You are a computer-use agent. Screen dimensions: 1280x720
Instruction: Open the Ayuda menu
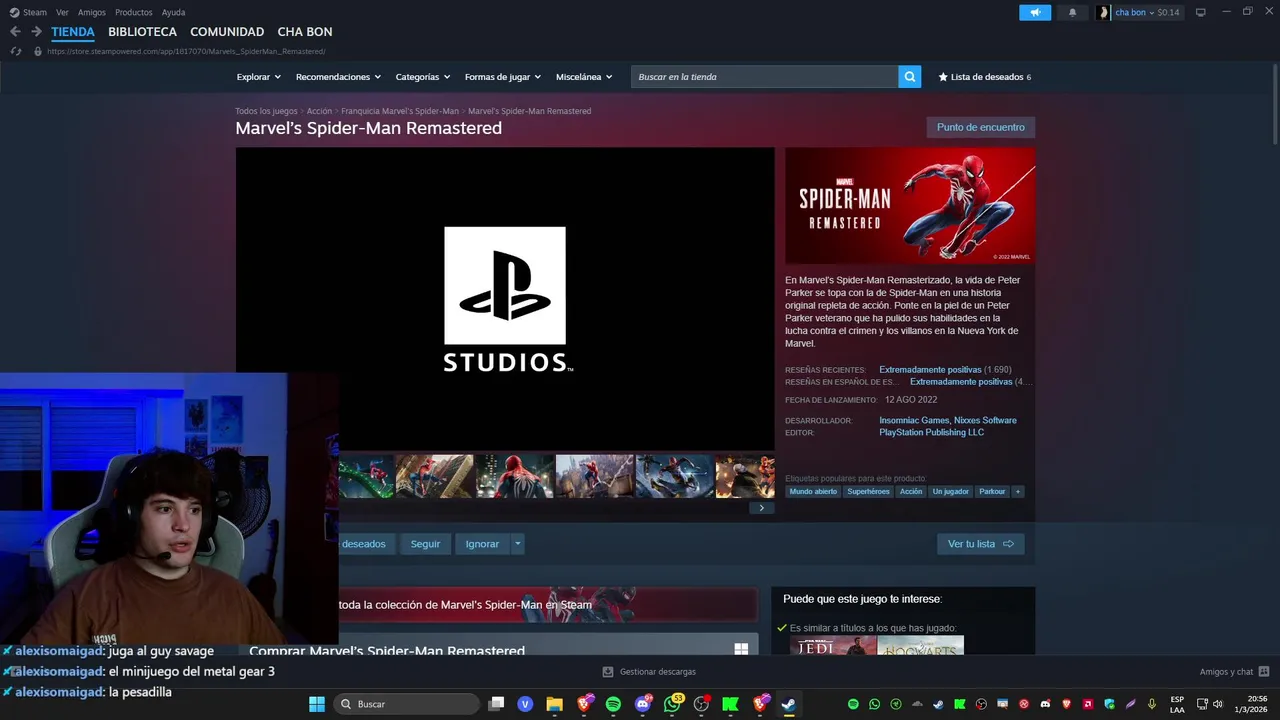click(173, 13)
